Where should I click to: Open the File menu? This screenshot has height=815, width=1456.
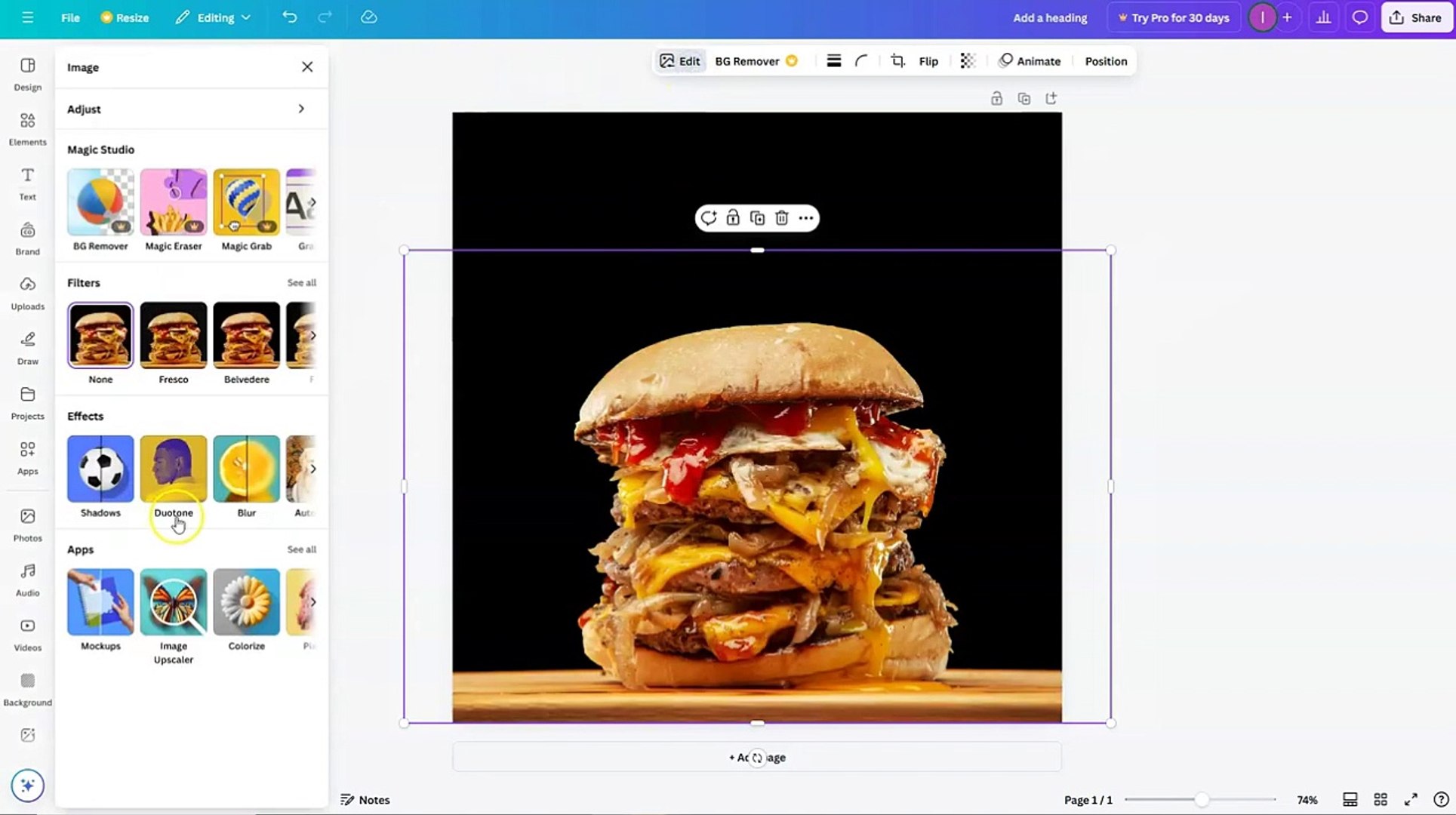tap(69, 17)
